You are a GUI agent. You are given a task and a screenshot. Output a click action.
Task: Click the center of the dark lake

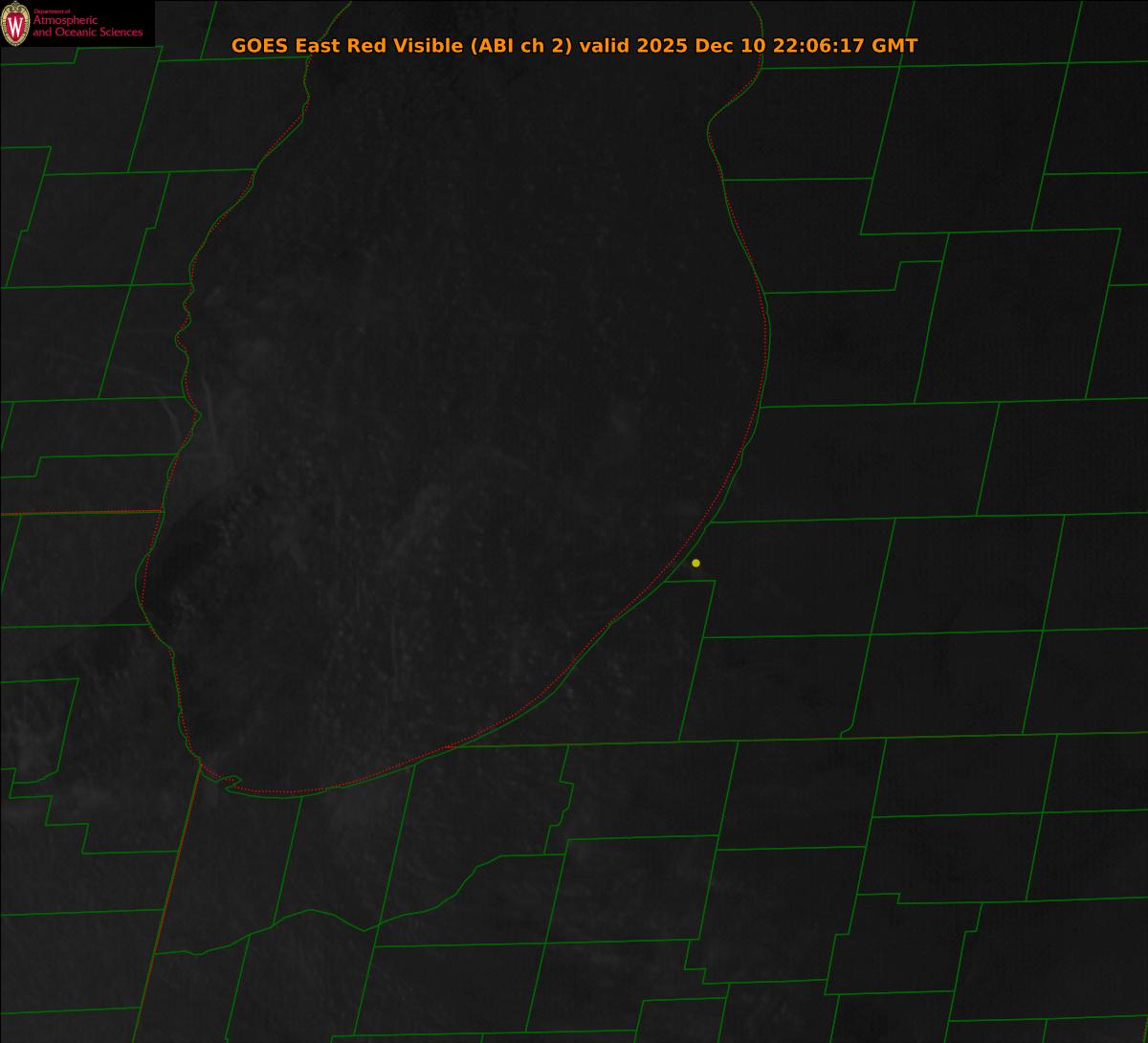pyautogui.click(x=459, y=431)
